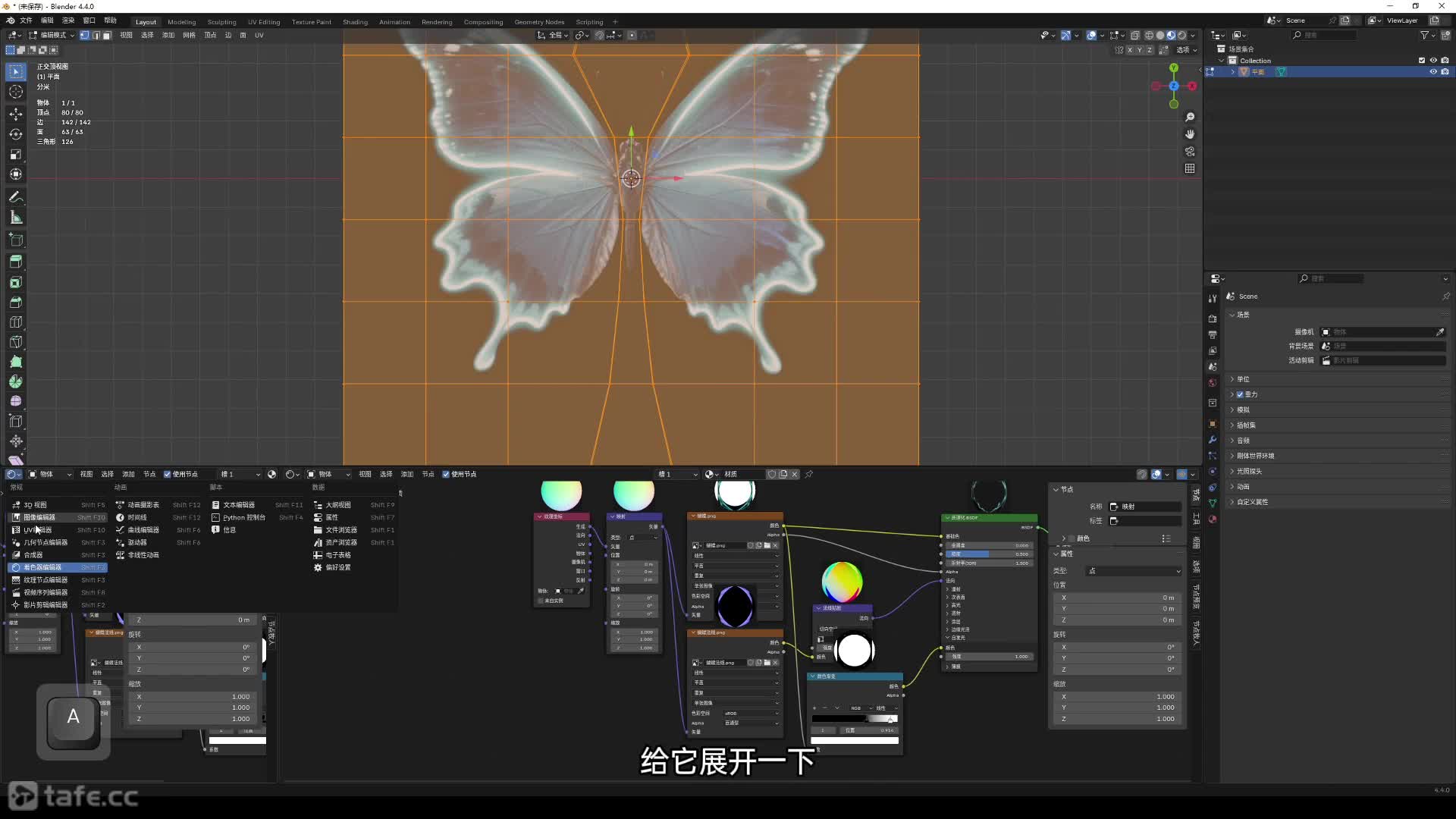This screenshot has width=1456, height=819.
Task: Collapse the 场景 panel
Action: [x=1339, y=315]
